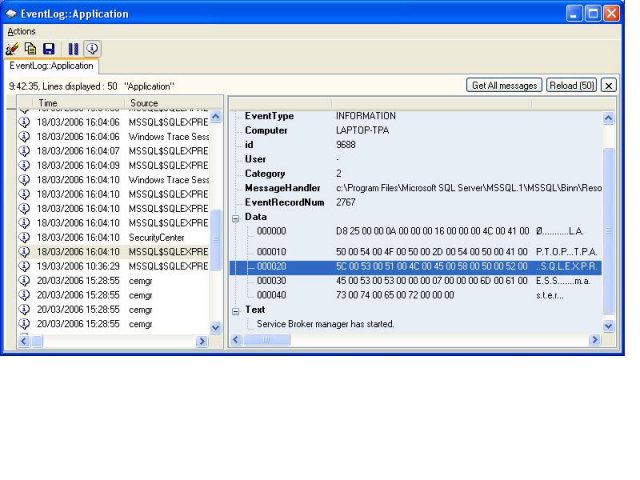640x480 pixels.
Task: Click the copy toolbar icon
Action: click(x=31, y=49)
